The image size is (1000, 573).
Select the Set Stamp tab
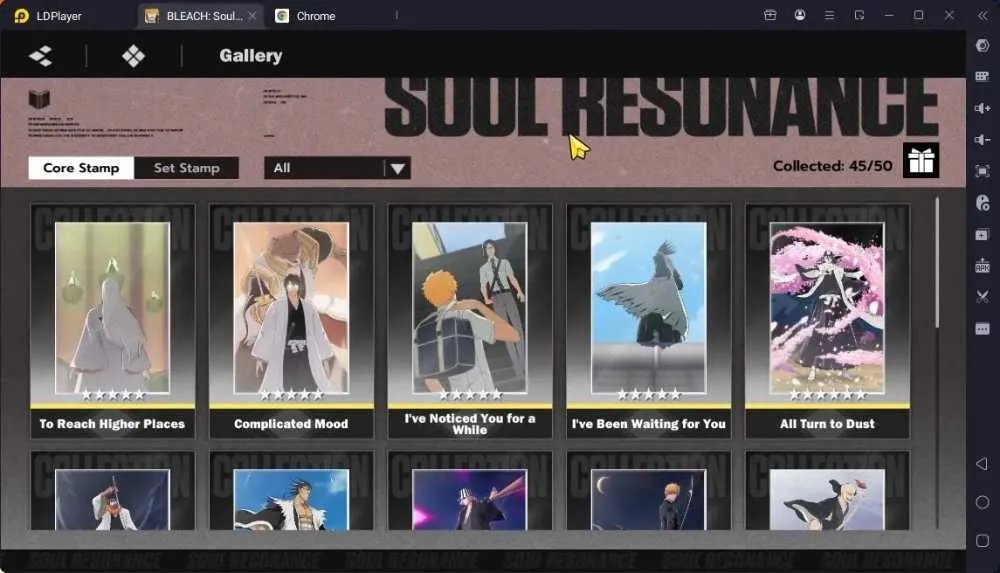point(186,168)
